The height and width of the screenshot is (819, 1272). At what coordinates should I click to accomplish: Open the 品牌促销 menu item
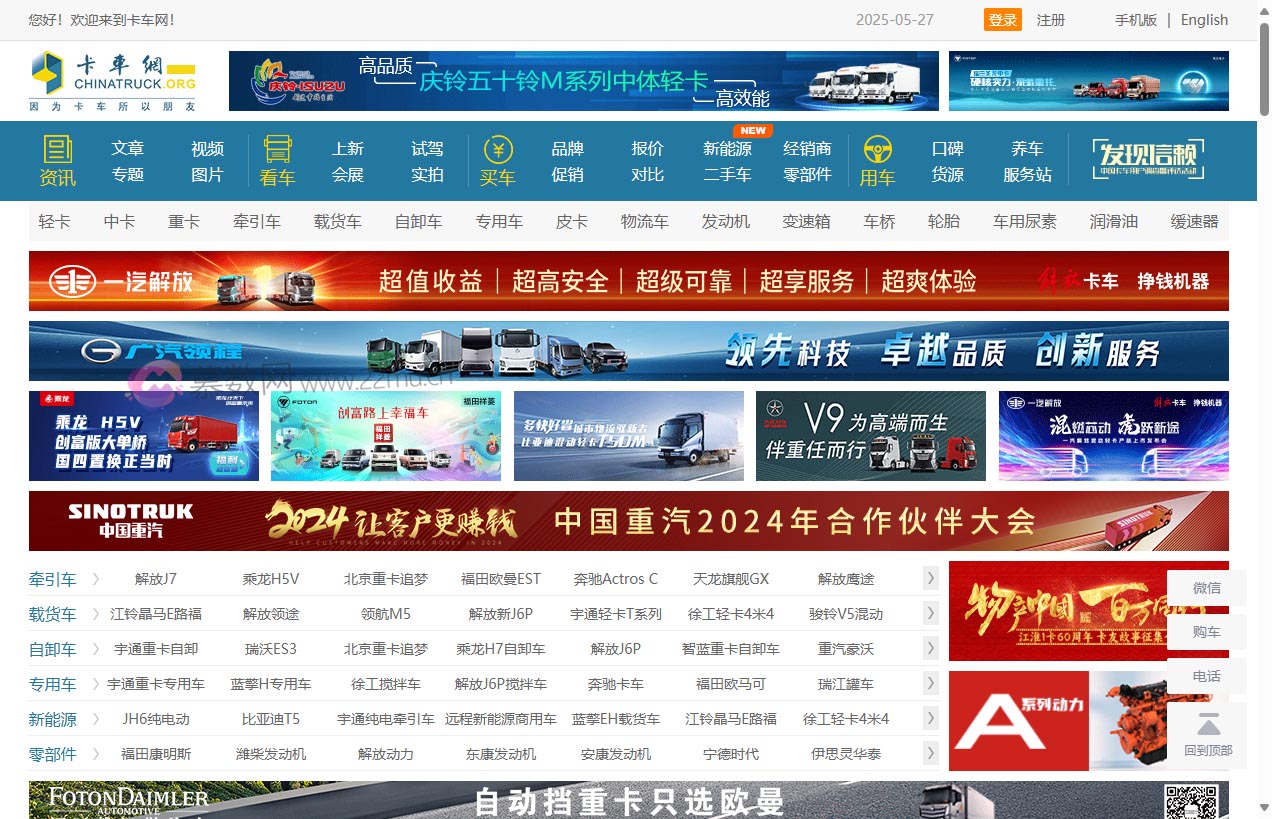[x=568, y=160]
